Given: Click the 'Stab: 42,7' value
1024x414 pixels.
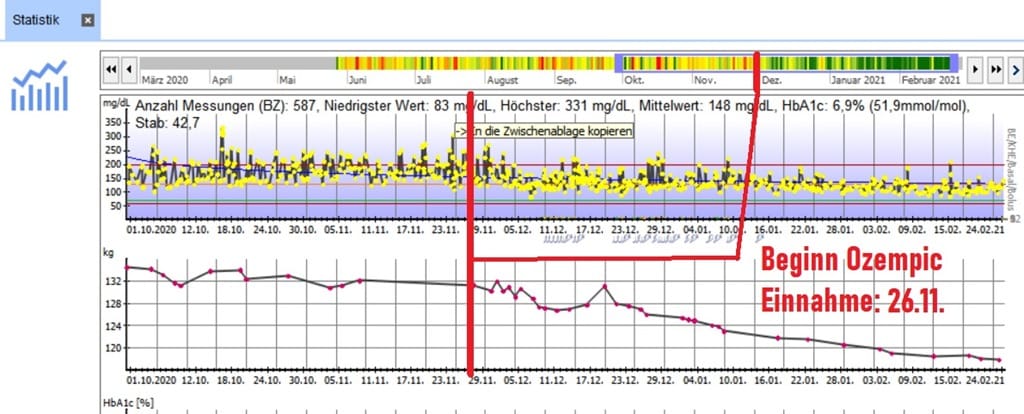Looking at the screenshot, I should click(x=167, y=122).
